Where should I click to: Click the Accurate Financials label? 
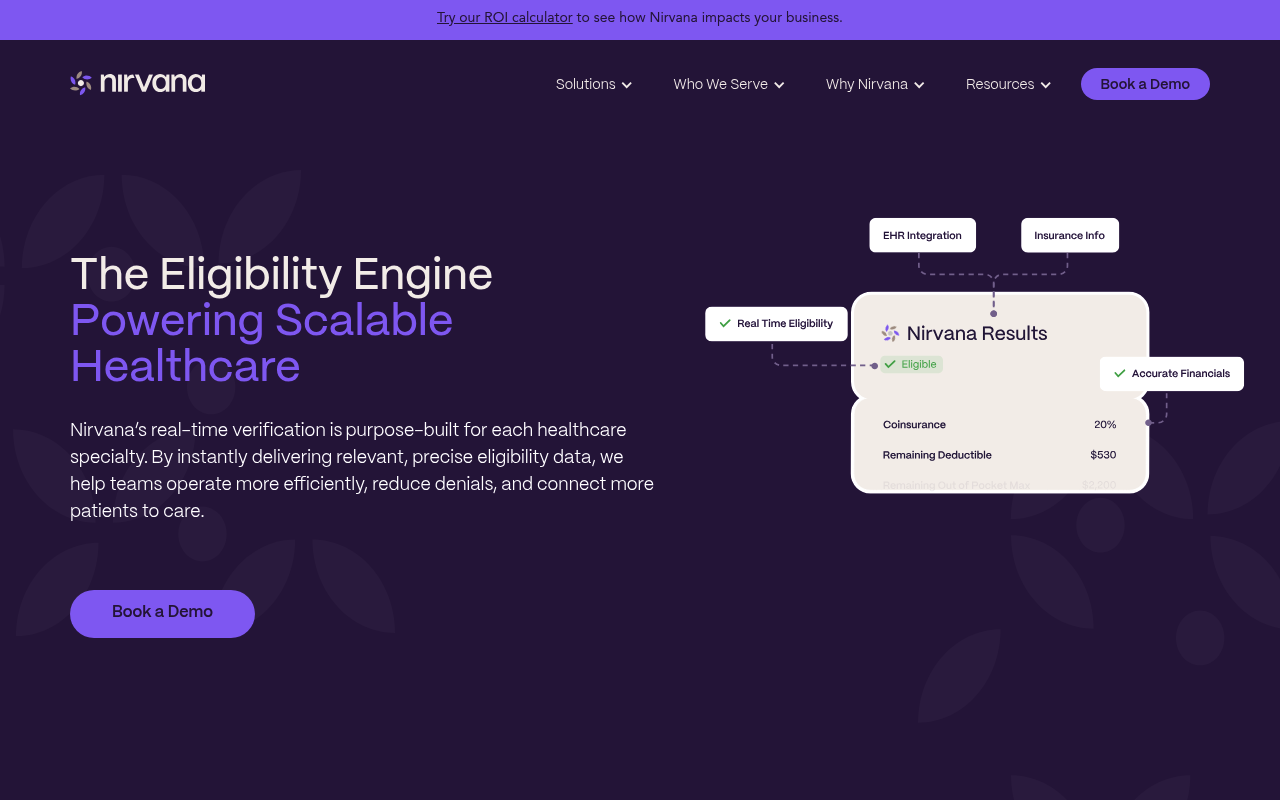(1181, 374)
